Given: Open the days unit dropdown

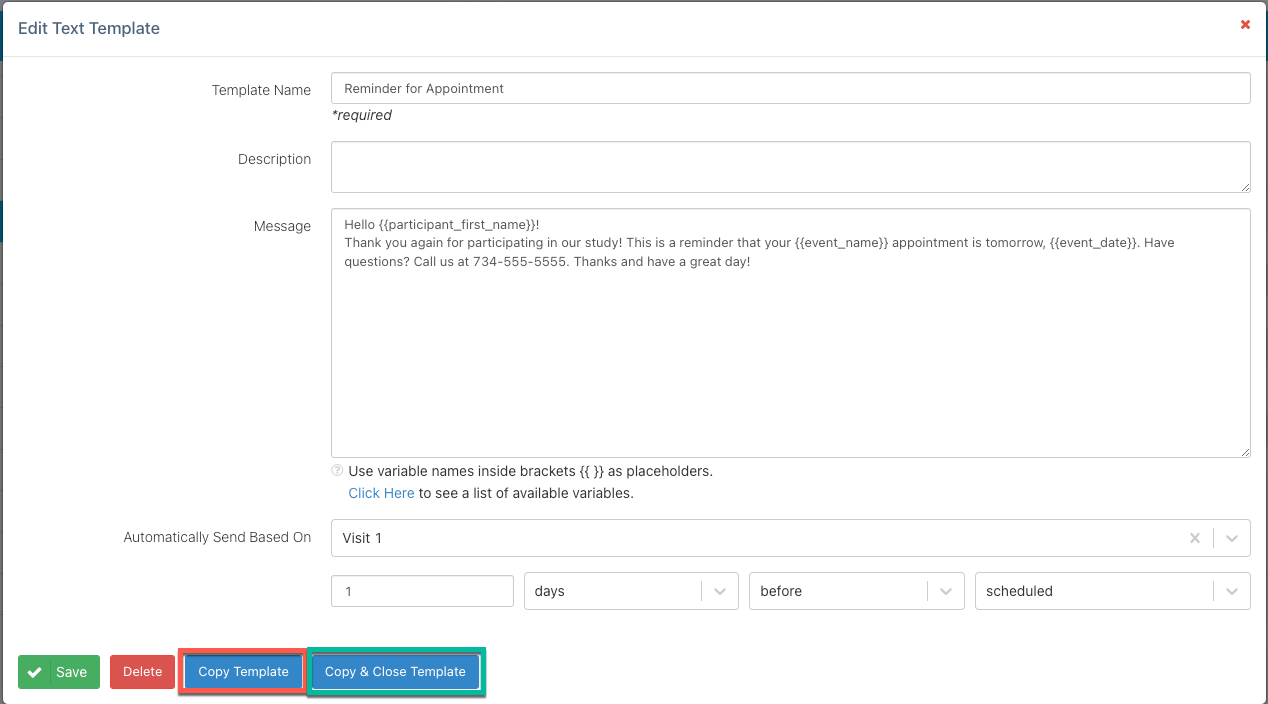Looking at the screenshot, I should point(719,591).
